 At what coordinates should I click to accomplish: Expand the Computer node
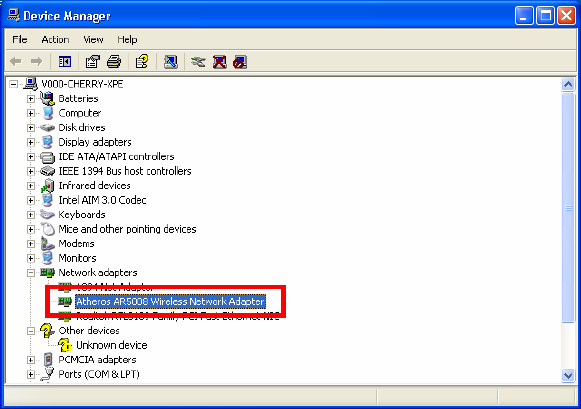tap(31, 113)
